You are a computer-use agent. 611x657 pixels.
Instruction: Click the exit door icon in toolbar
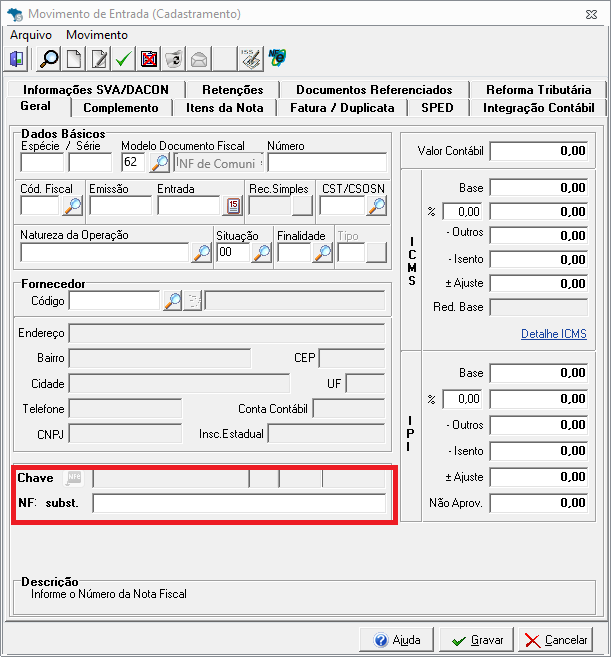[17, 59]
